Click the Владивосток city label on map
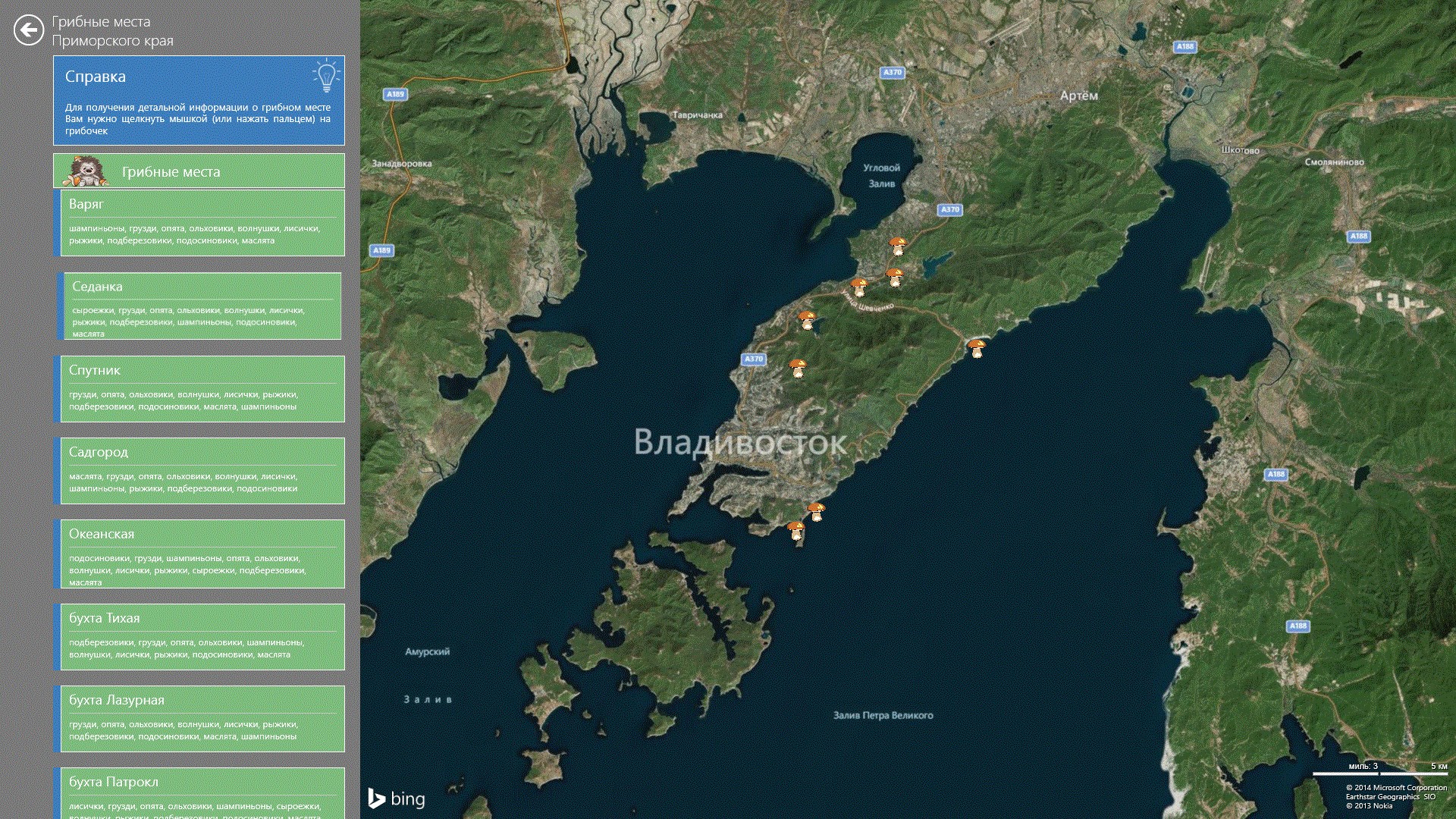This screenshot has height=819, width=1456. click(x=739, y=442)
